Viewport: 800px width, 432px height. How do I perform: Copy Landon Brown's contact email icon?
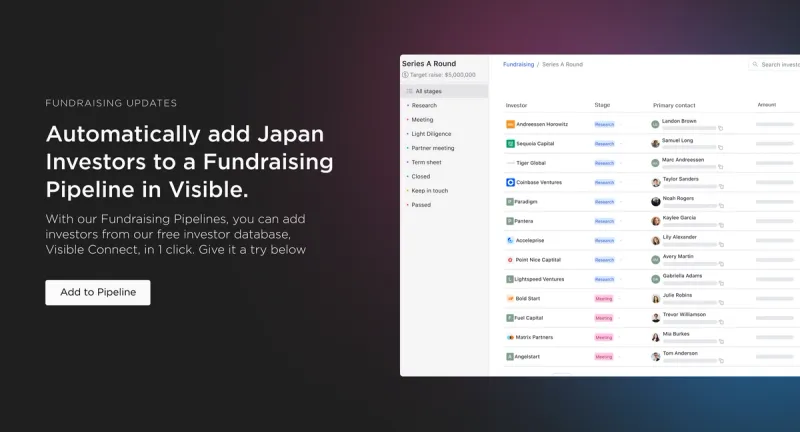click(x=721, y=129)
